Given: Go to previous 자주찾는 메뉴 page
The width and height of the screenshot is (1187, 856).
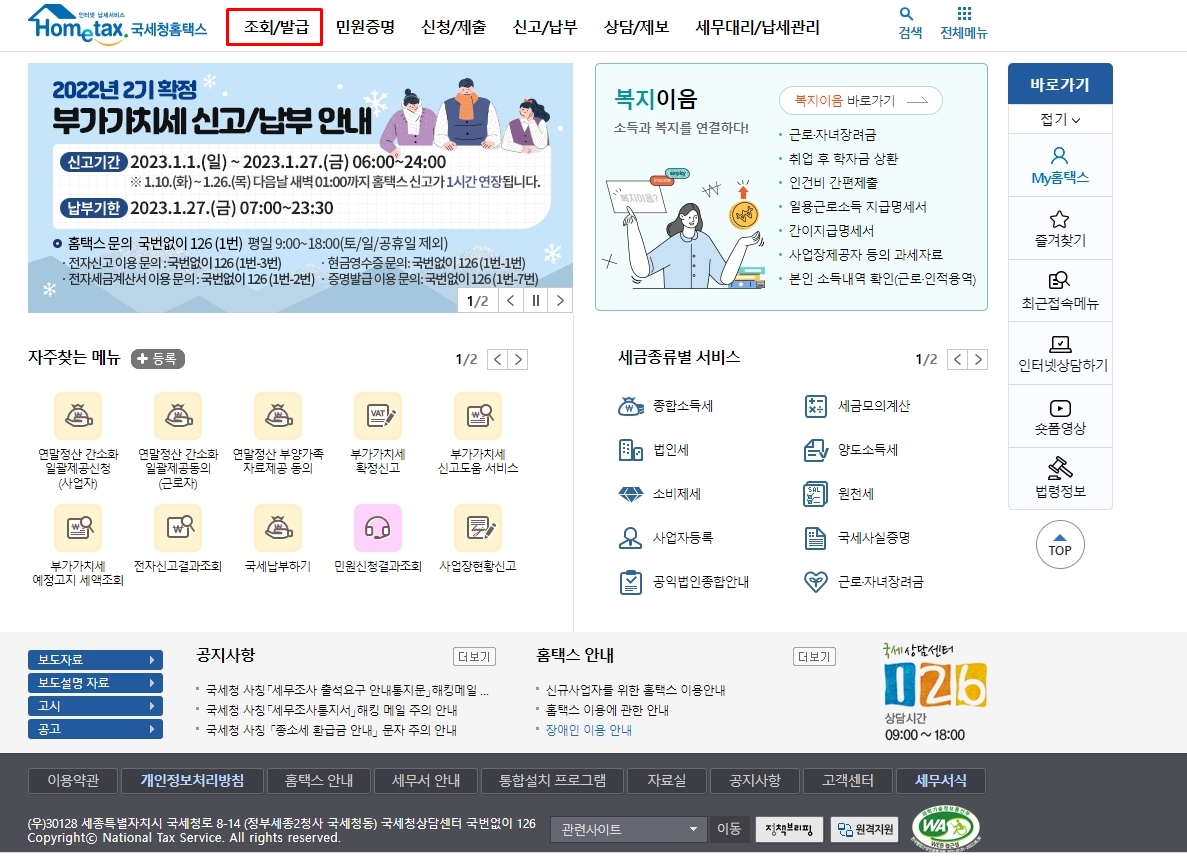Looking at the screenshot, I should point(497,360).
